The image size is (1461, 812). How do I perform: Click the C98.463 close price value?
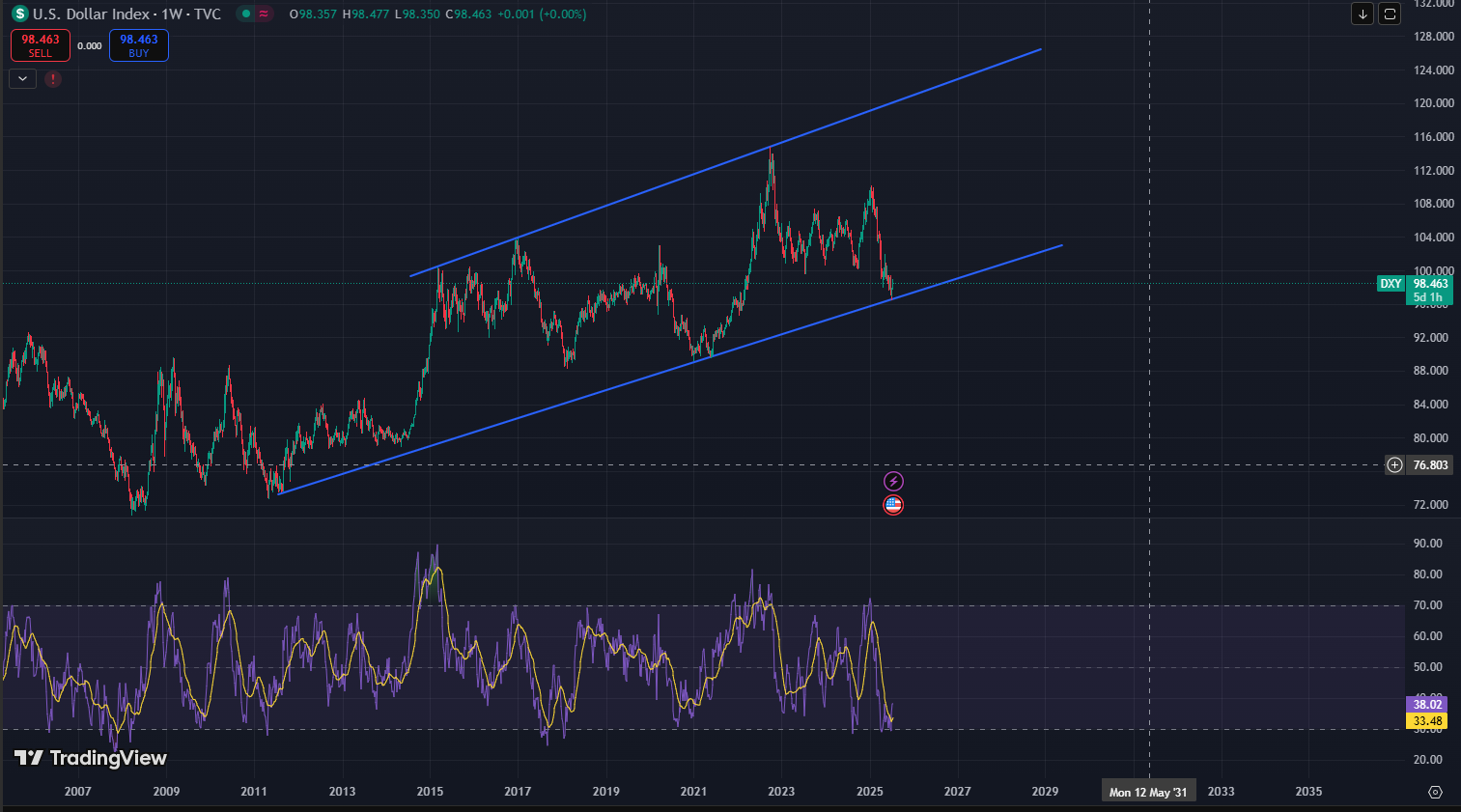point(468,14)
